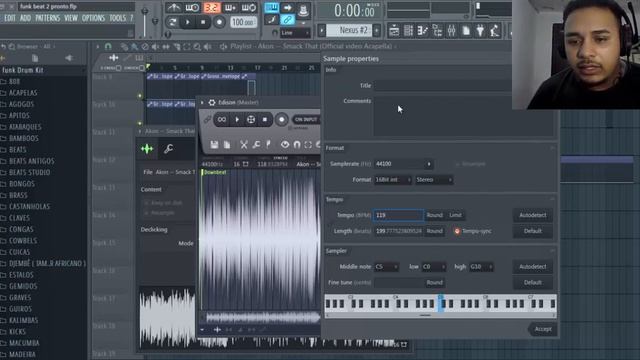The height and width of the screenshot is (360, 640).
Task: Toggle the metronome icon
Action: (x=173, y=8)
